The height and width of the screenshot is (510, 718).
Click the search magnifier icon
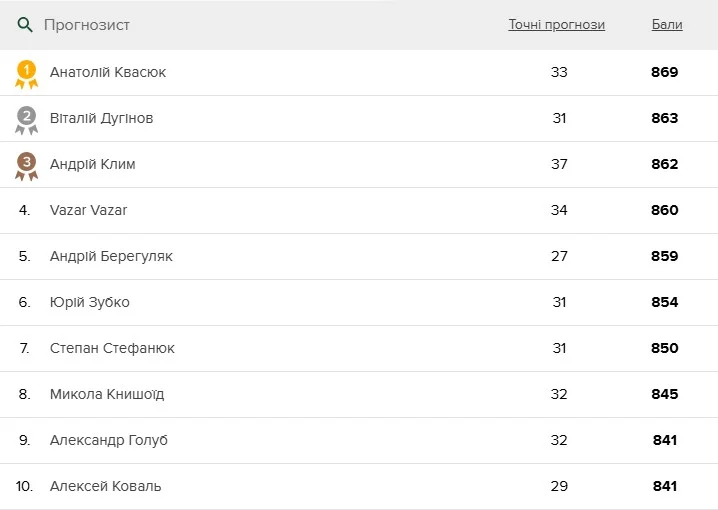click(x=25, y=25)
